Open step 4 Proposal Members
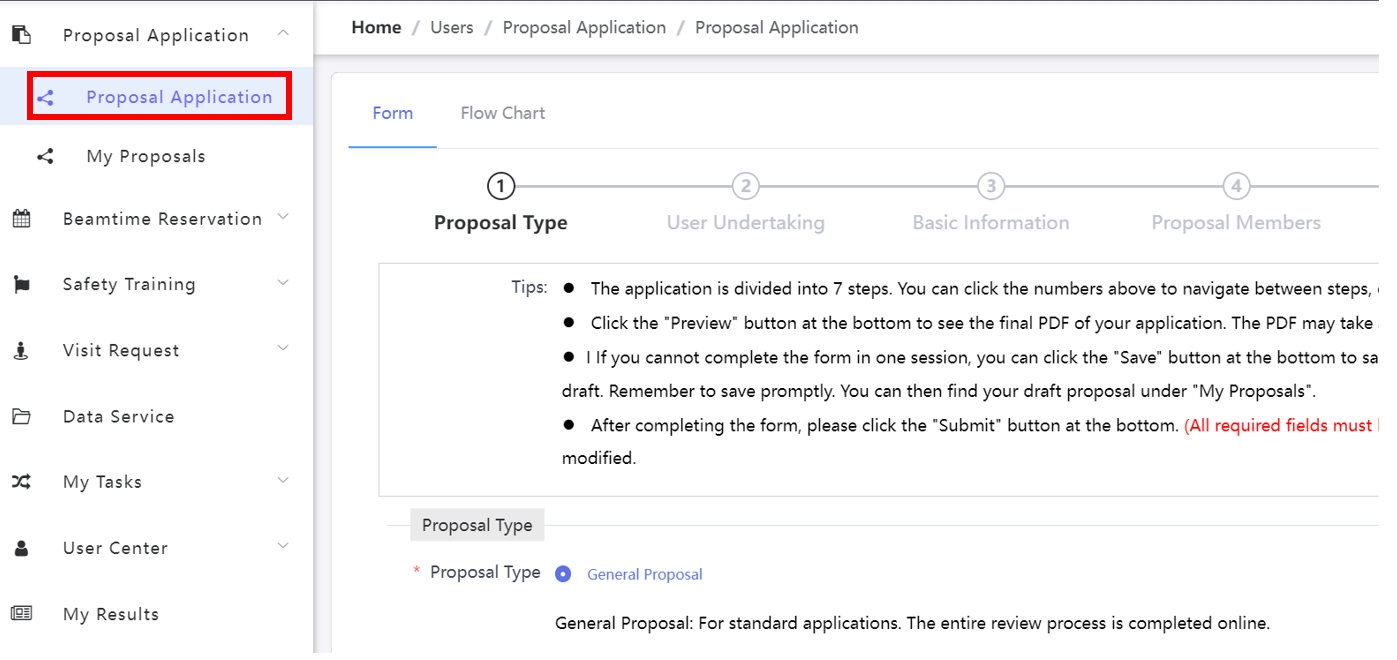 [1236, 187]
